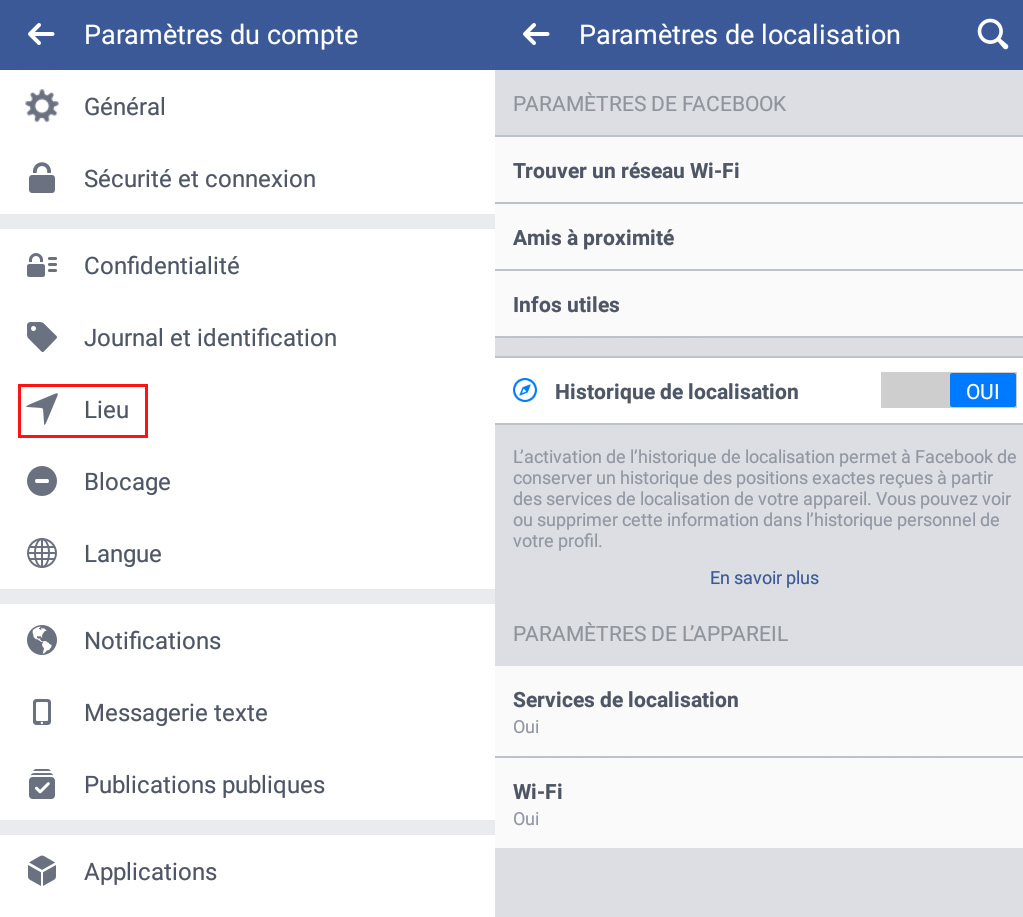Click the Sécurité et connexion lock icon
Screen dimensions: 1023x917
(x=42, y=178)
